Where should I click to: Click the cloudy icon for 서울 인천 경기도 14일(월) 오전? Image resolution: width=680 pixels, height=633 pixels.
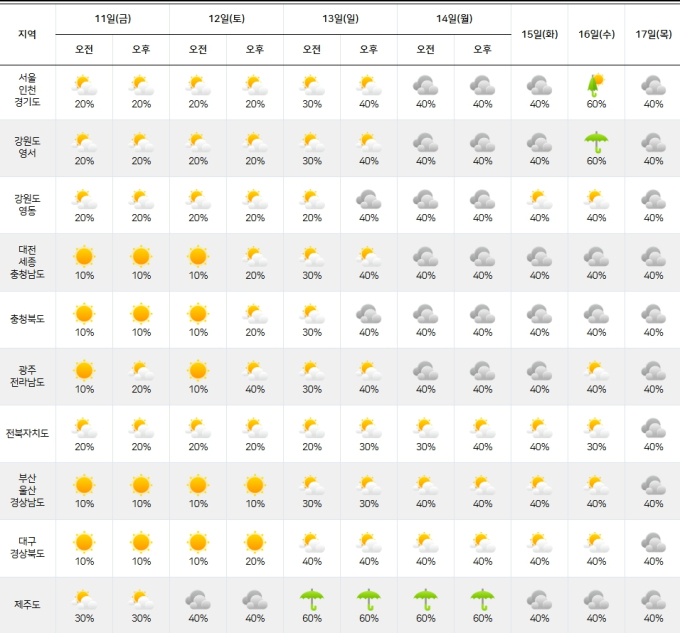pos(425,85)
